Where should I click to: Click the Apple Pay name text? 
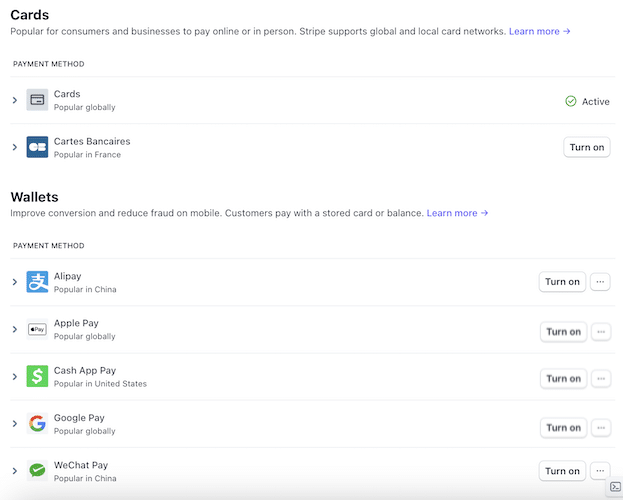76,324
